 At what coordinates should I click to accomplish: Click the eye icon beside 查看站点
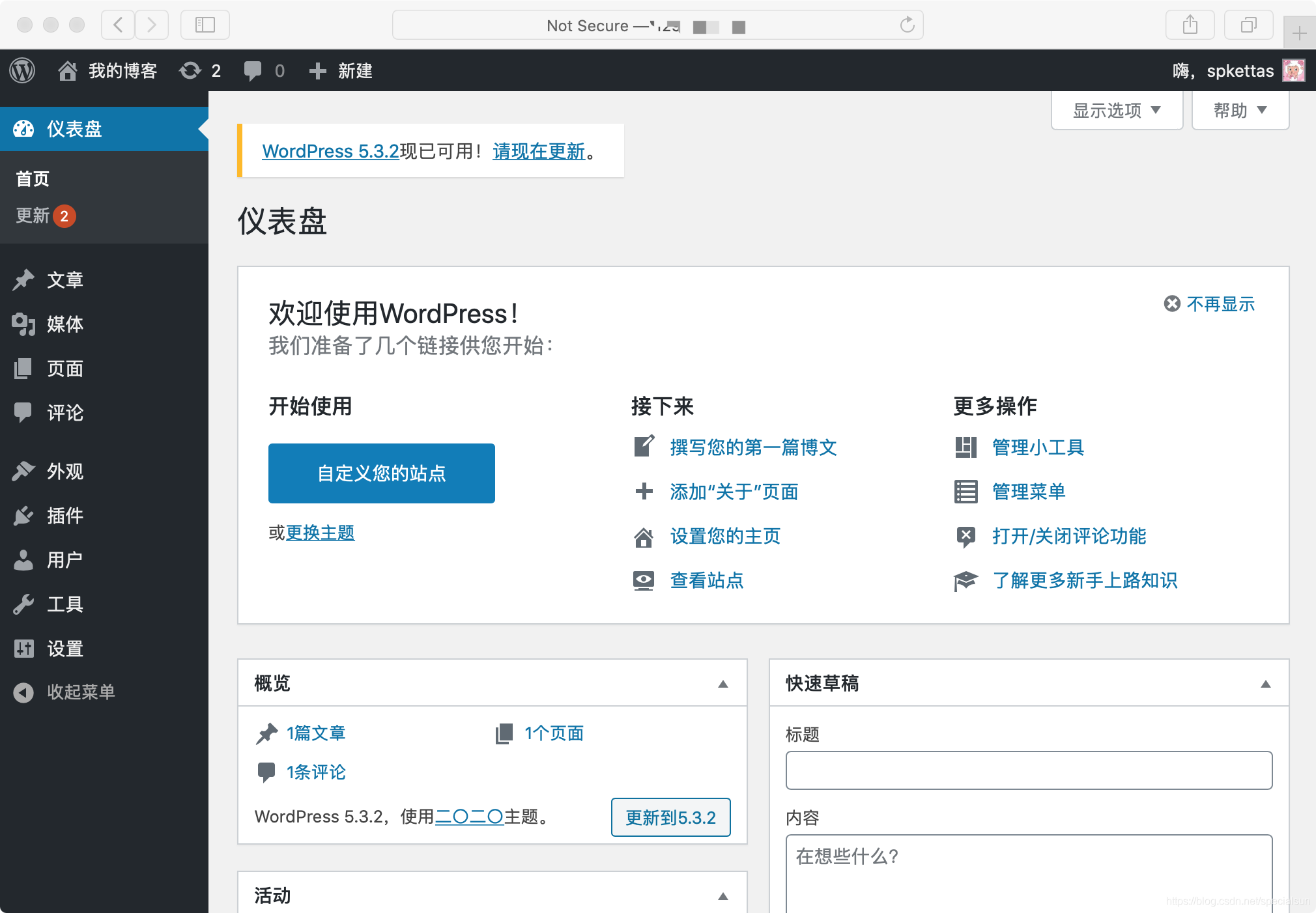644,580
